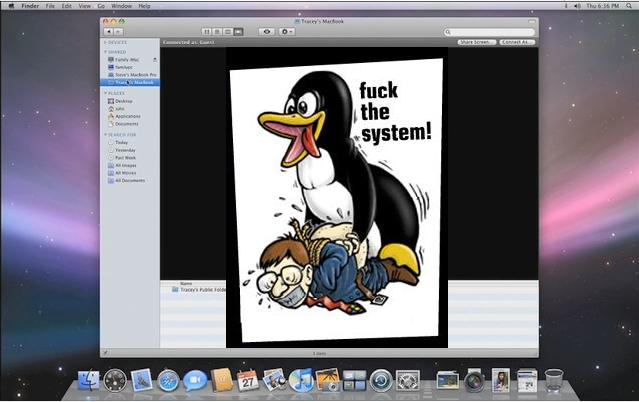Open Applications from the sidebar
The width and height of the screenshot is (639, 402).
[x=130, y=116]
